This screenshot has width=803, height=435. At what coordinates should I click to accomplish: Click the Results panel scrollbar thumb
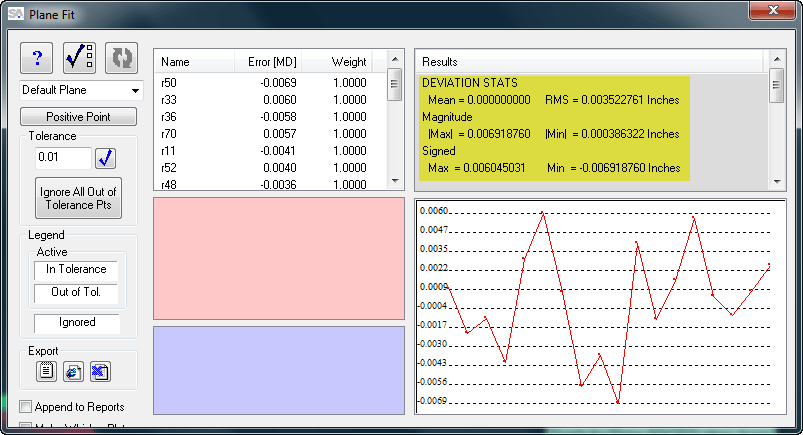(777, 86)
